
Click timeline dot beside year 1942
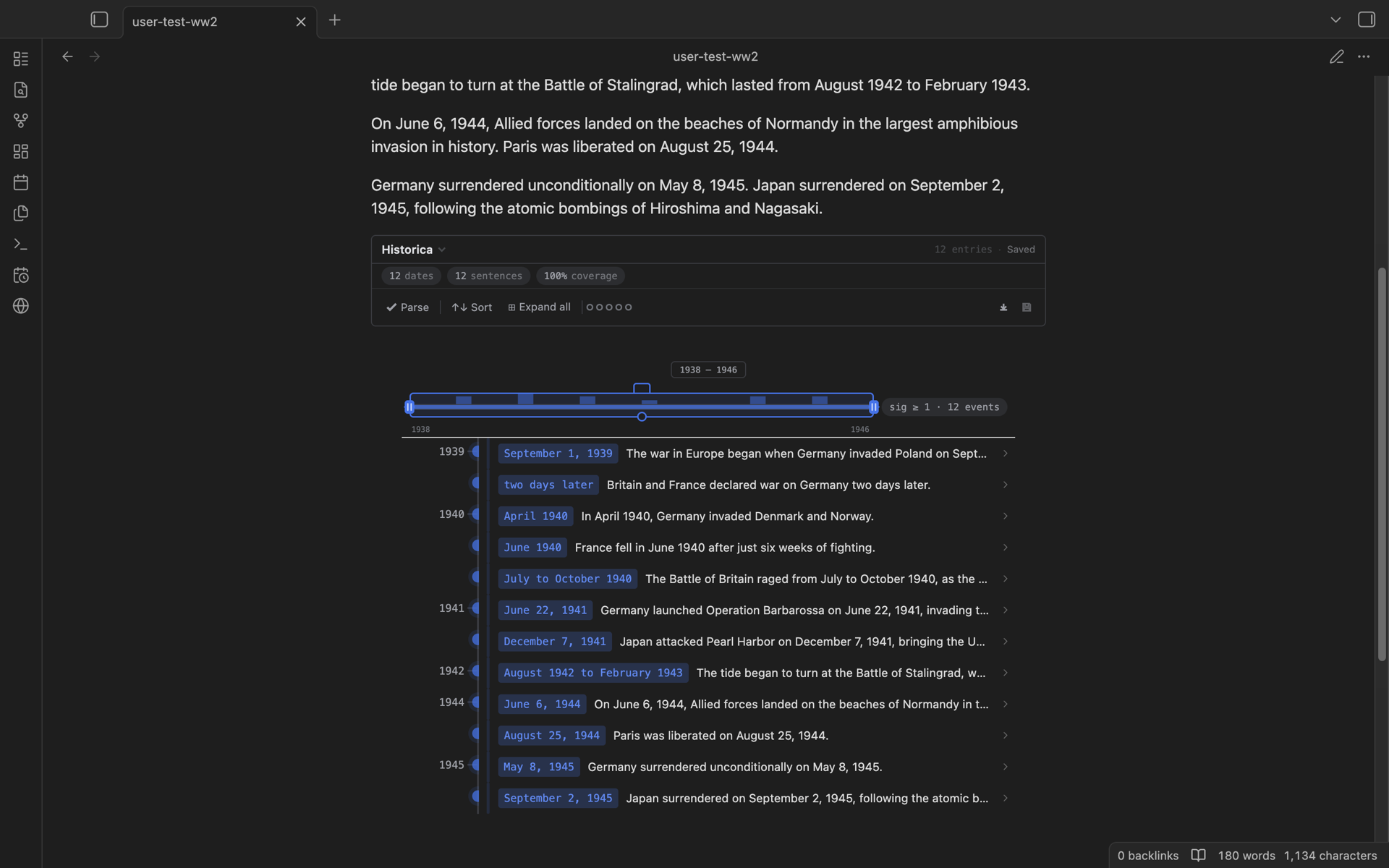click(476, 671)
